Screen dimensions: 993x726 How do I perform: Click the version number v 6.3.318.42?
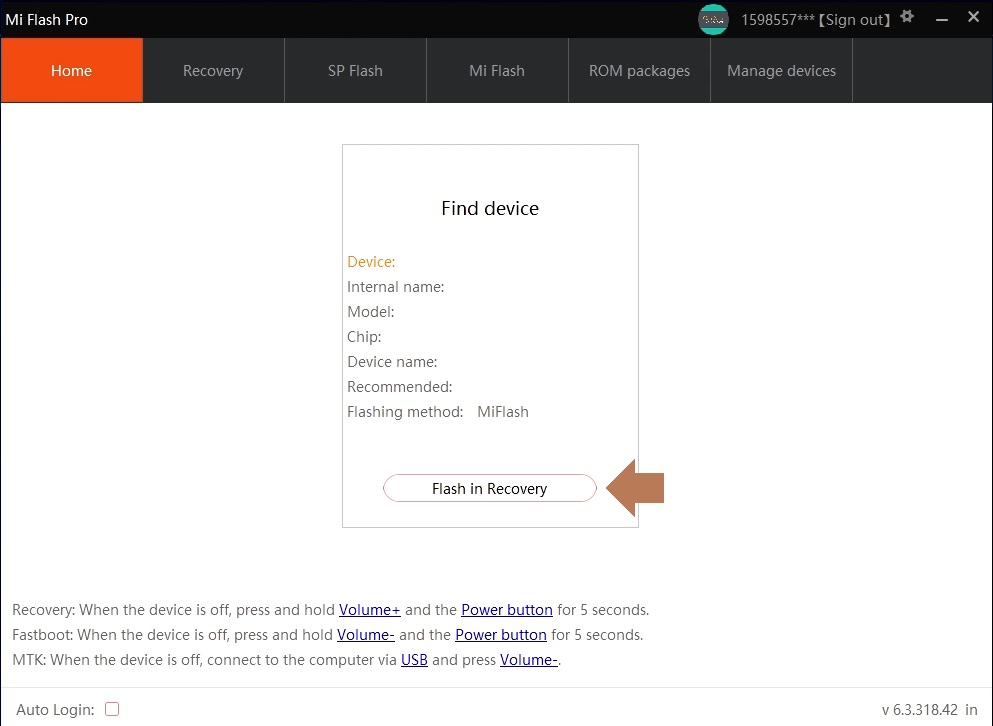(920, 710)
